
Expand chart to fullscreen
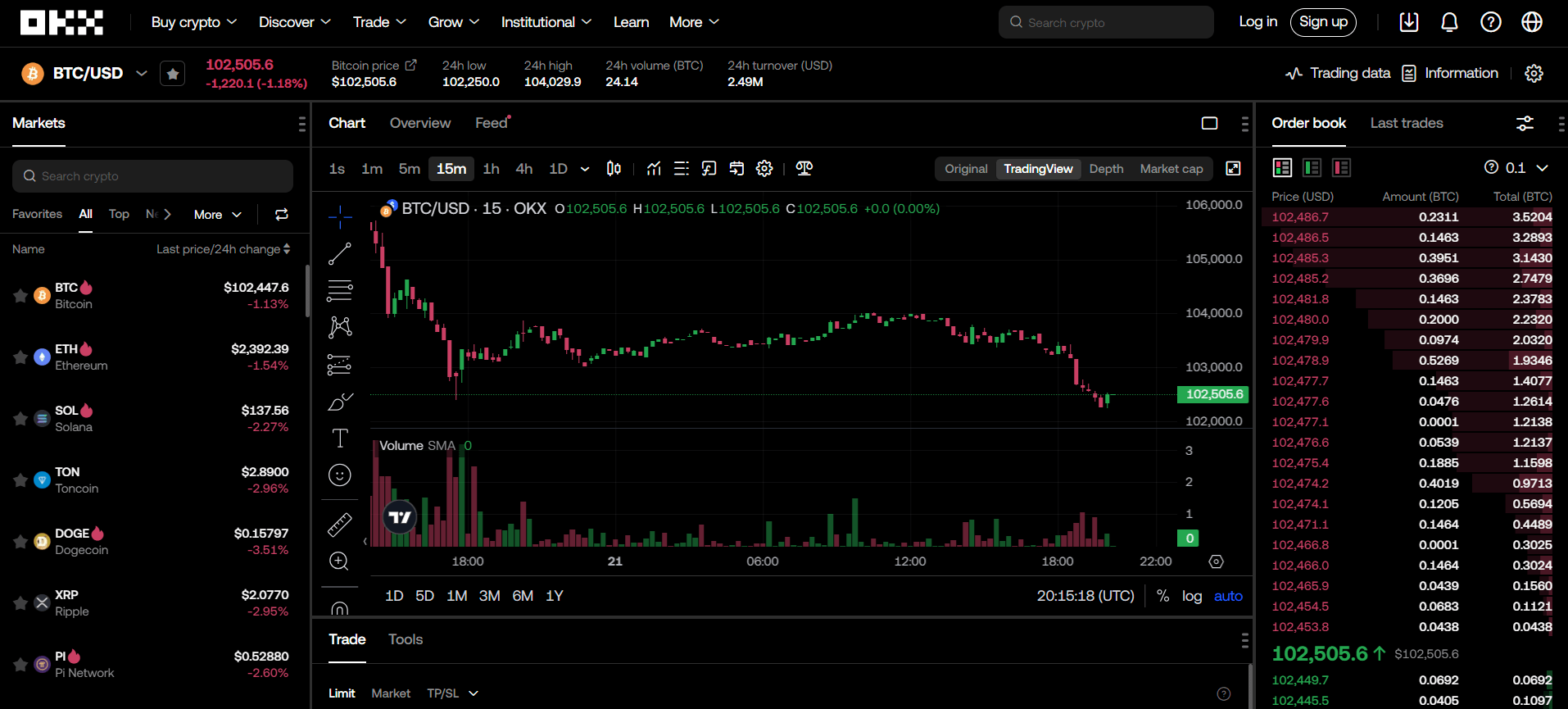click(x=1233, y=169)
